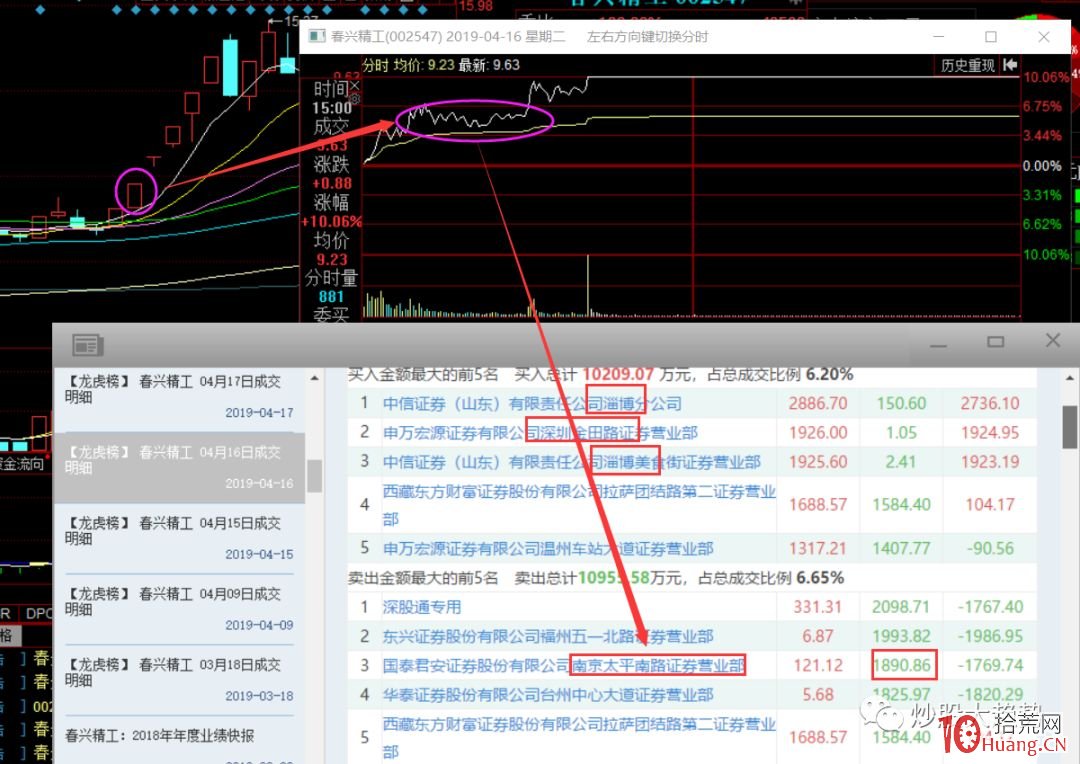Open sell-side 西藏东方财富证券拉萨团结路第二 link
The image size is (1080, 764).
click(579, 738)
